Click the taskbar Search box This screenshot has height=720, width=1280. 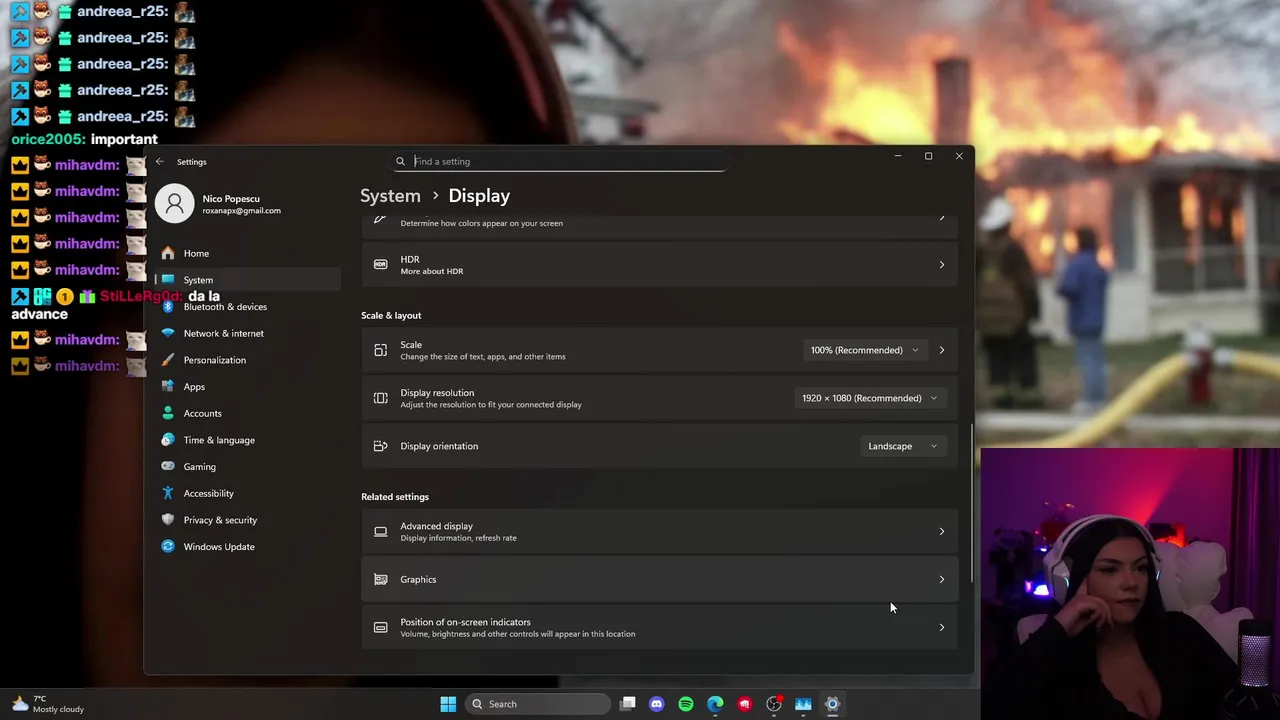pyautogui.click(x=538, y=704)
